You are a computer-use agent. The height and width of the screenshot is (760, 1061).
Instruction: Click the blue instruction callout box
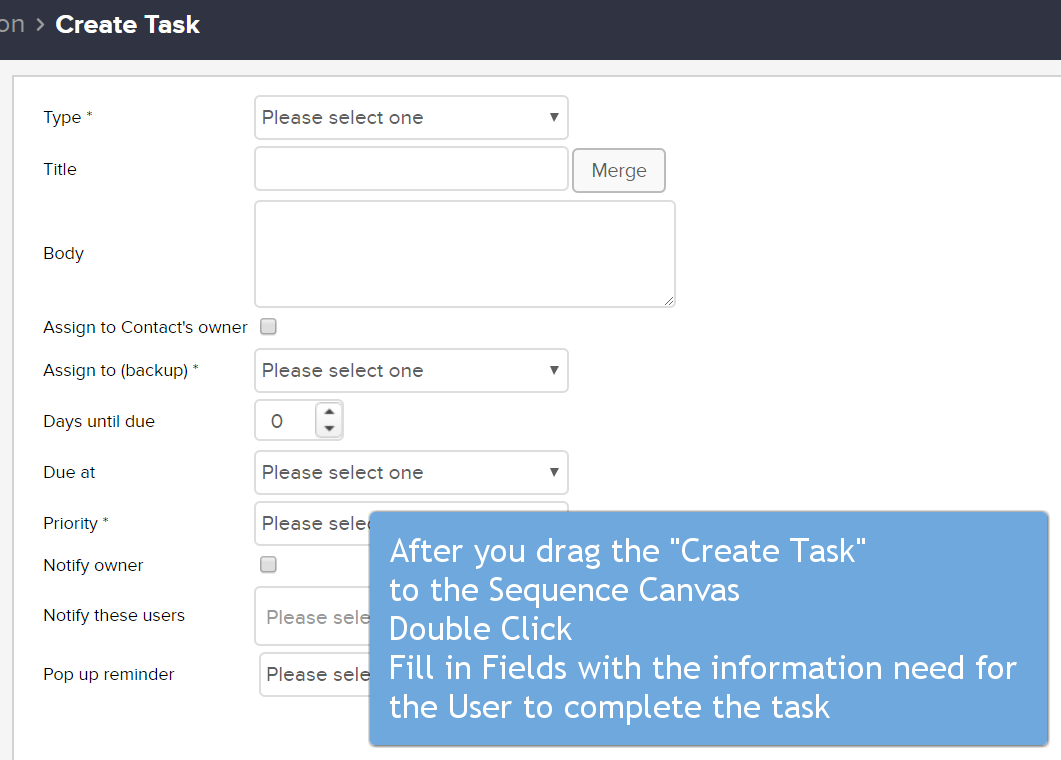click(x=708, y=628)
